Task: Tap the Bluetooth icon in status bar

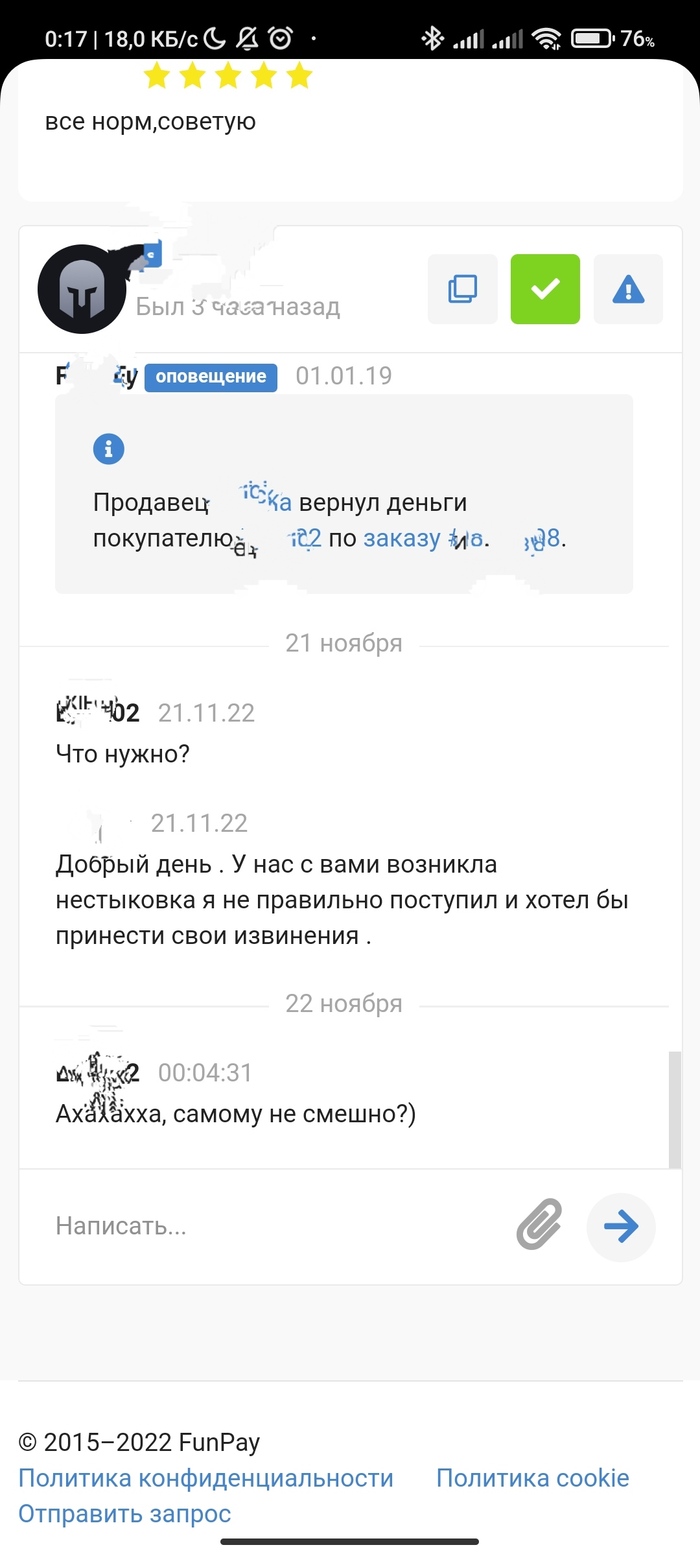Action: 432,39
